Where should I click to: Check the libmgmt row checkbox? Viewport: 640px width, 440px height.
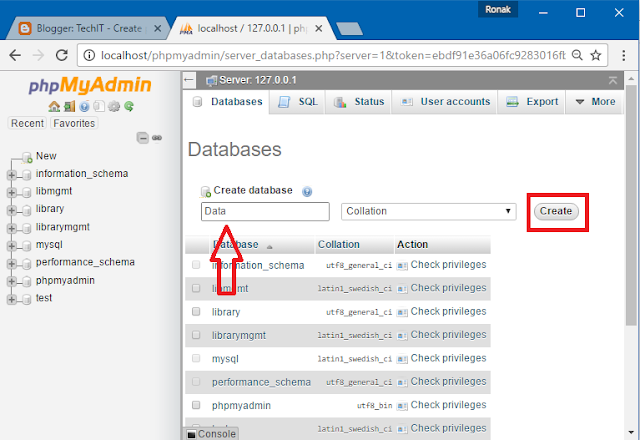coord(196,289)
